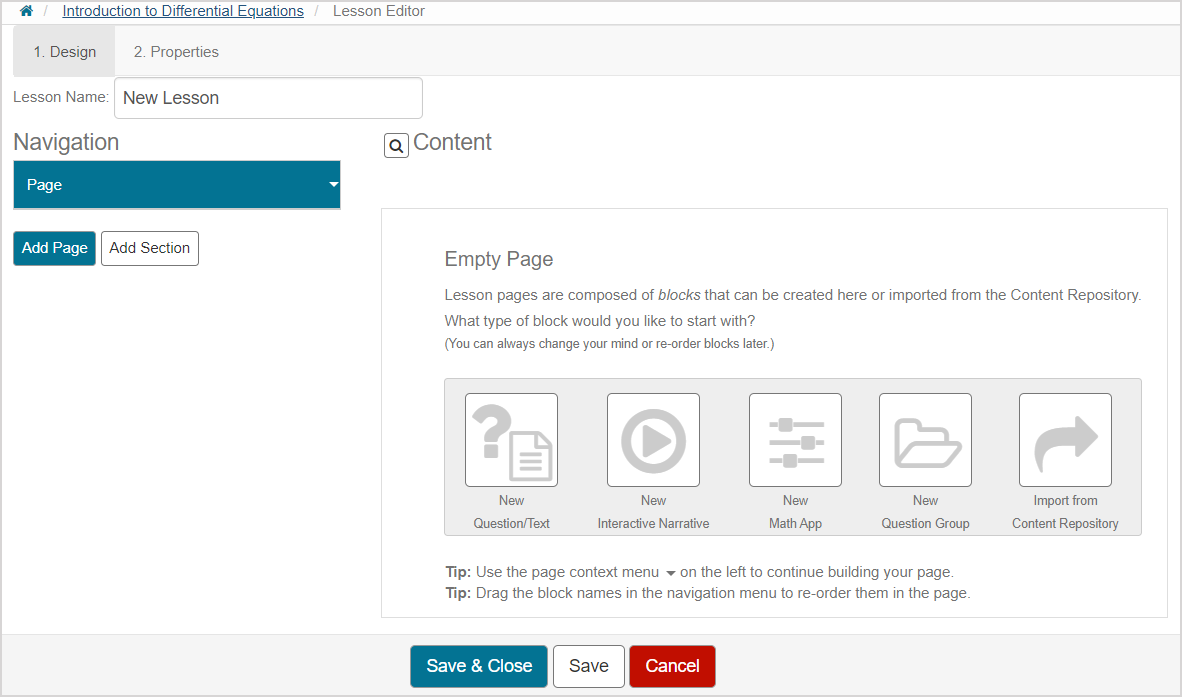The width and height of the screenshot is (1182, 697).
Task: Choose the New Interactive Narrative play icon
Action: pos(653,440)
